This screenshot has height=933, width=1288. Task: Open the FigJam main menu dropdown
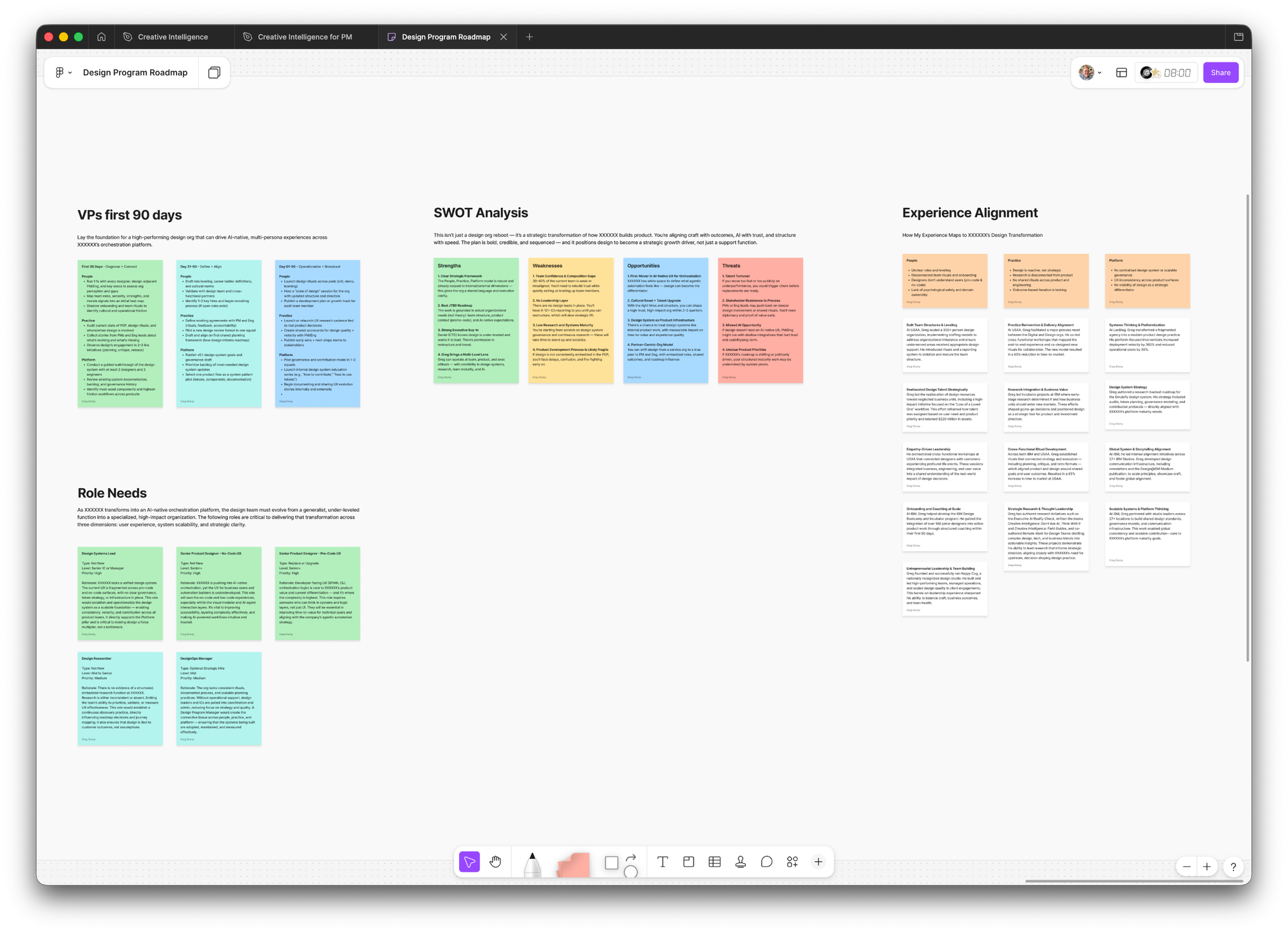point(62,73)
